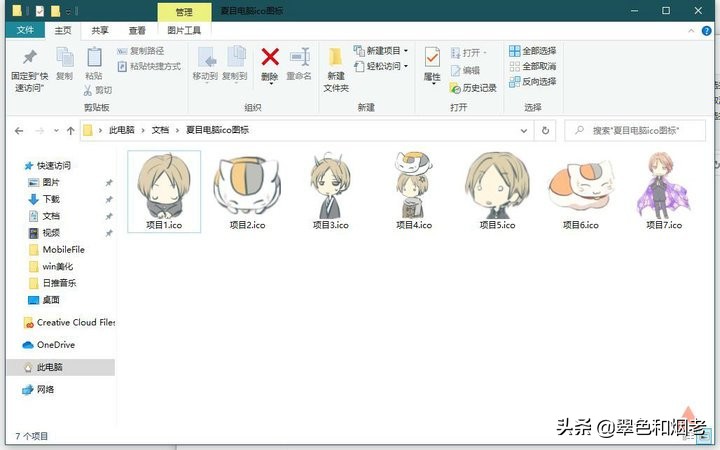Image resolution: width=720 pixels, height=450 pixels.
Task: Select the 项目2.ico cat icon file
Action: coord(248,191)
